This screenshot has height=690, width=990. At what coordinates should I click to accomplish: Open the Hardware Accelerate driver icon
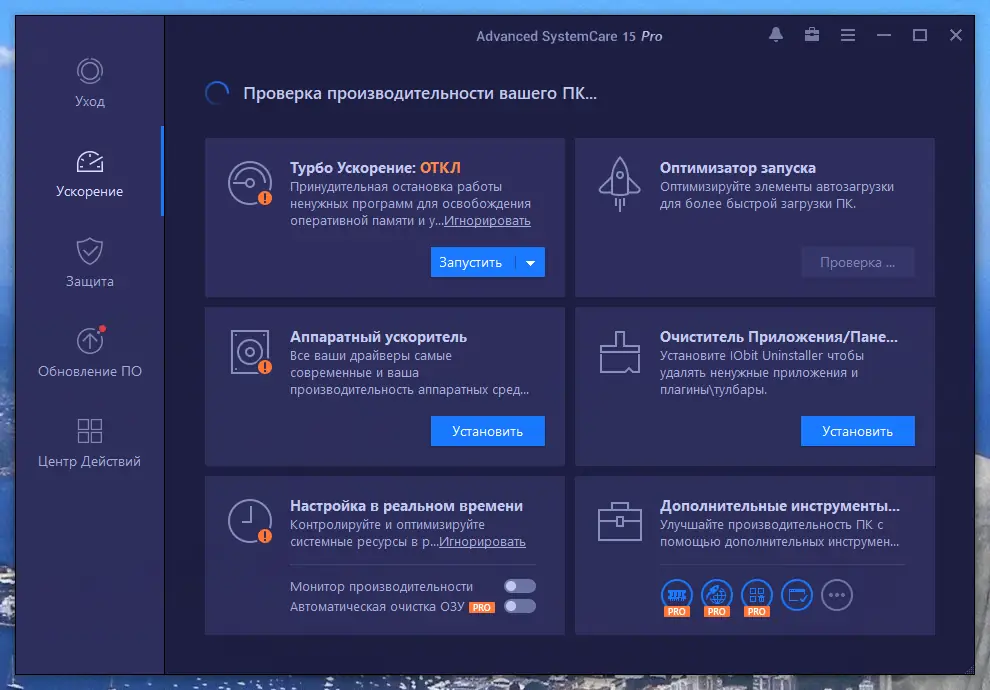point(249,352)
